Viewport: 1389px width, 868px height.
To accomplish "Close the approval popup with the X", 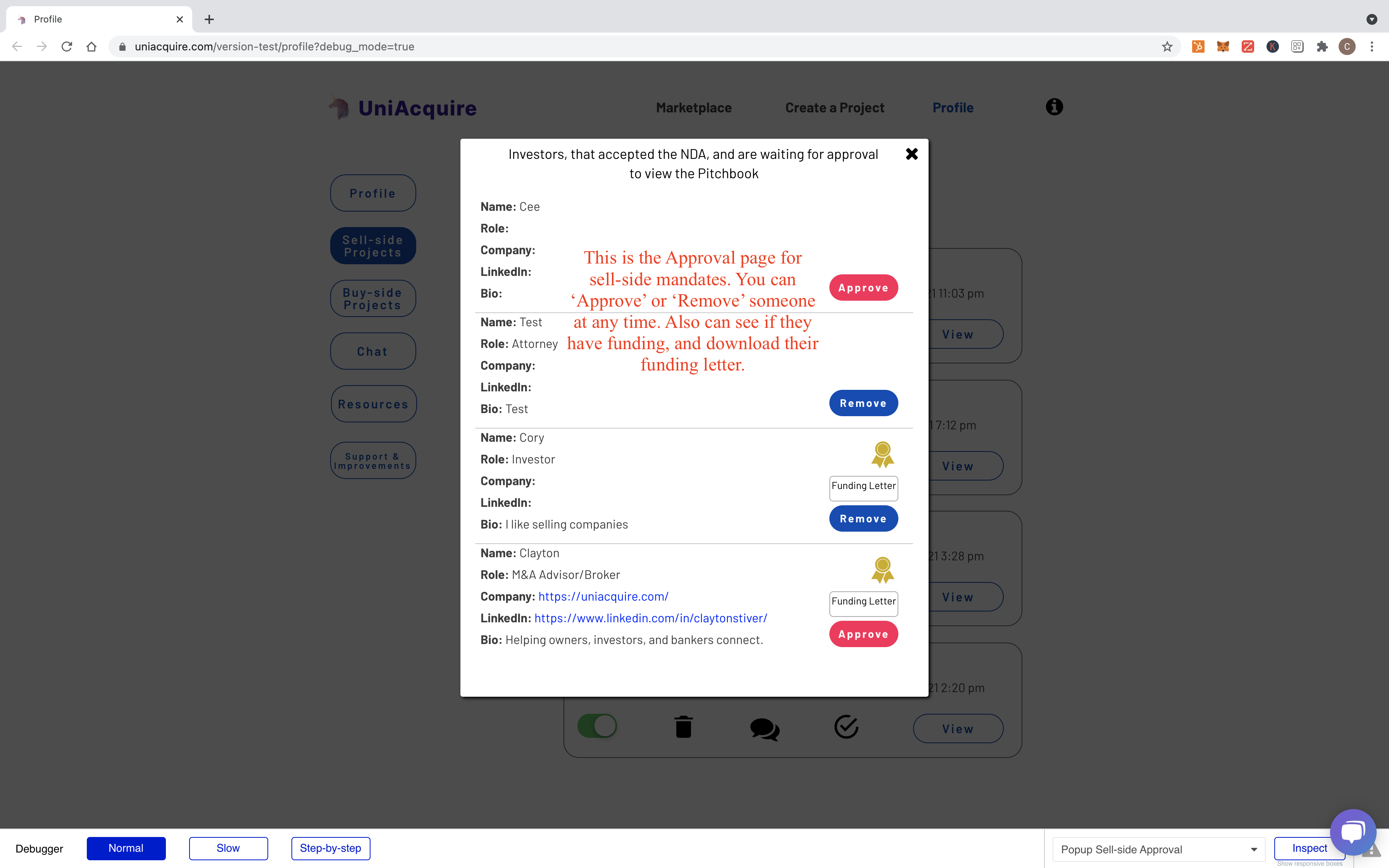I will pos(912,154).
